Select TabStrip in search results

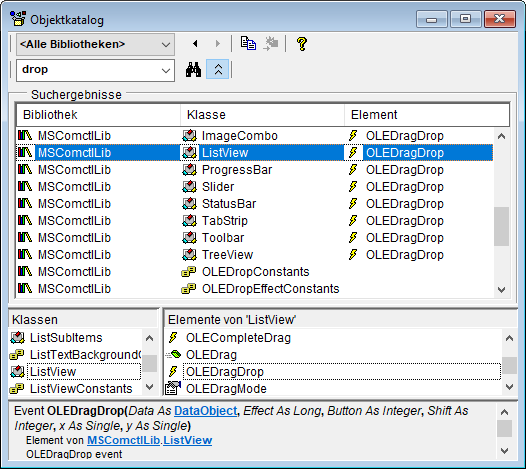(255, 221)
